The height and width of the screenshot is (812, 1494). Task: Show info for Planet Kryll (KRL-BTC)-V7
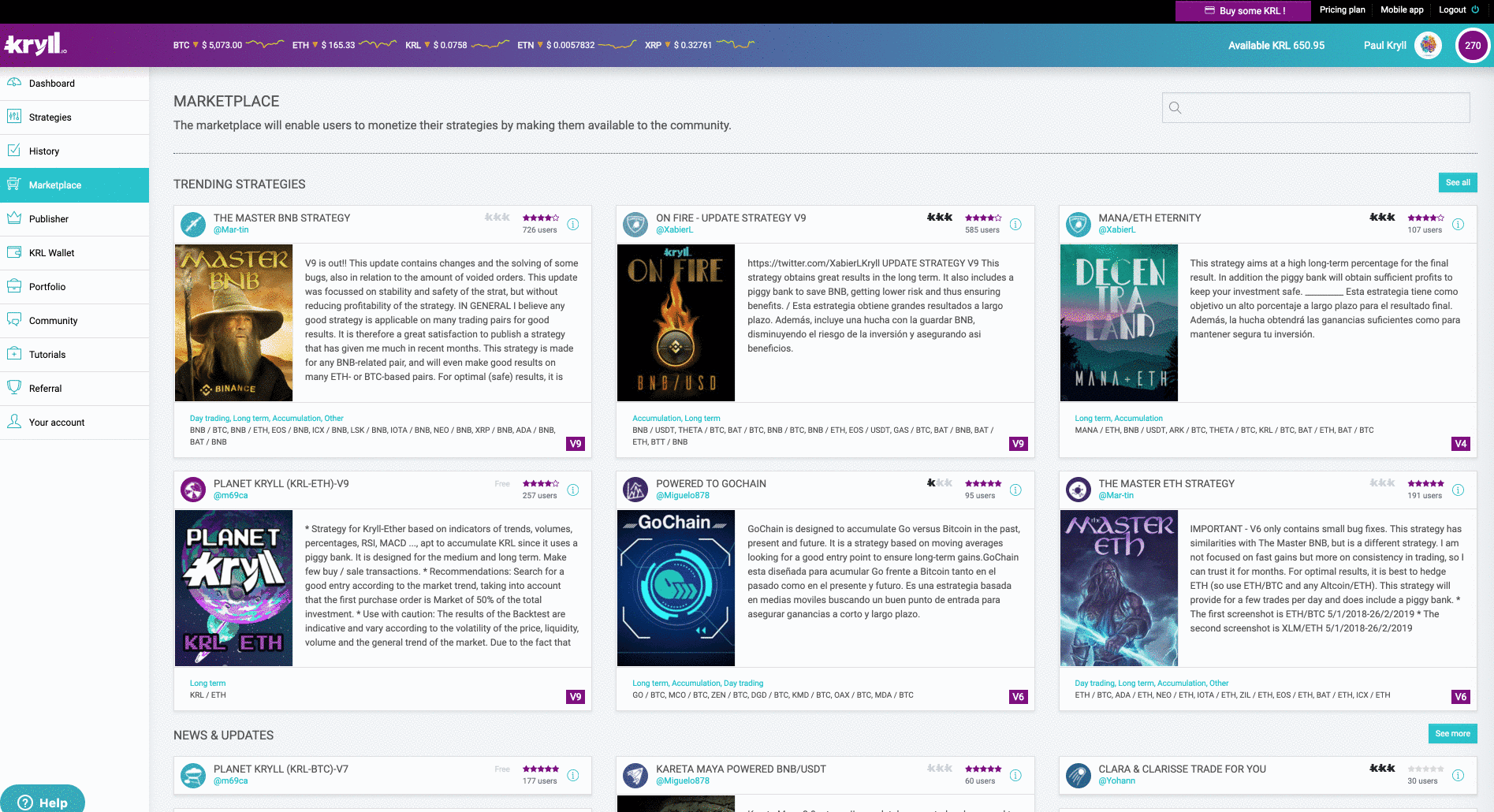[573, 775]
